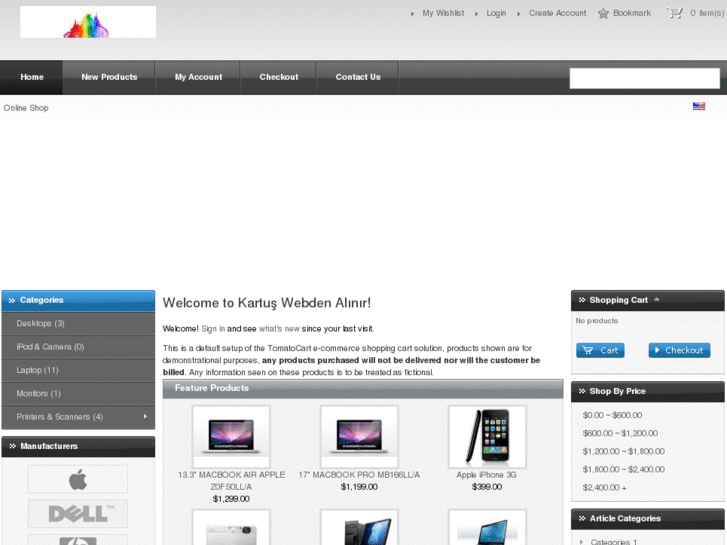The image size is (727, 545).
Task: Open the digital camera product thumbnail
Action: (231, 527)
